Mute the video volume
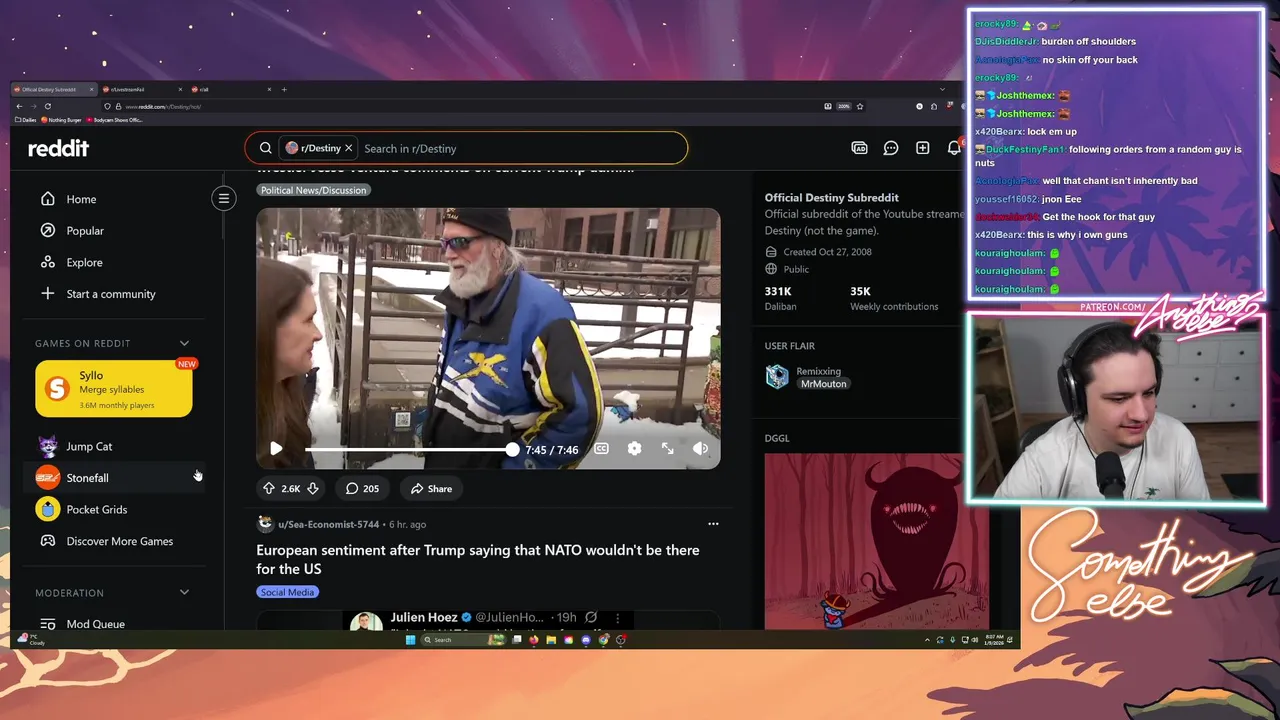This screenshot has height=720, width=1280. click(x=700, y=449)
